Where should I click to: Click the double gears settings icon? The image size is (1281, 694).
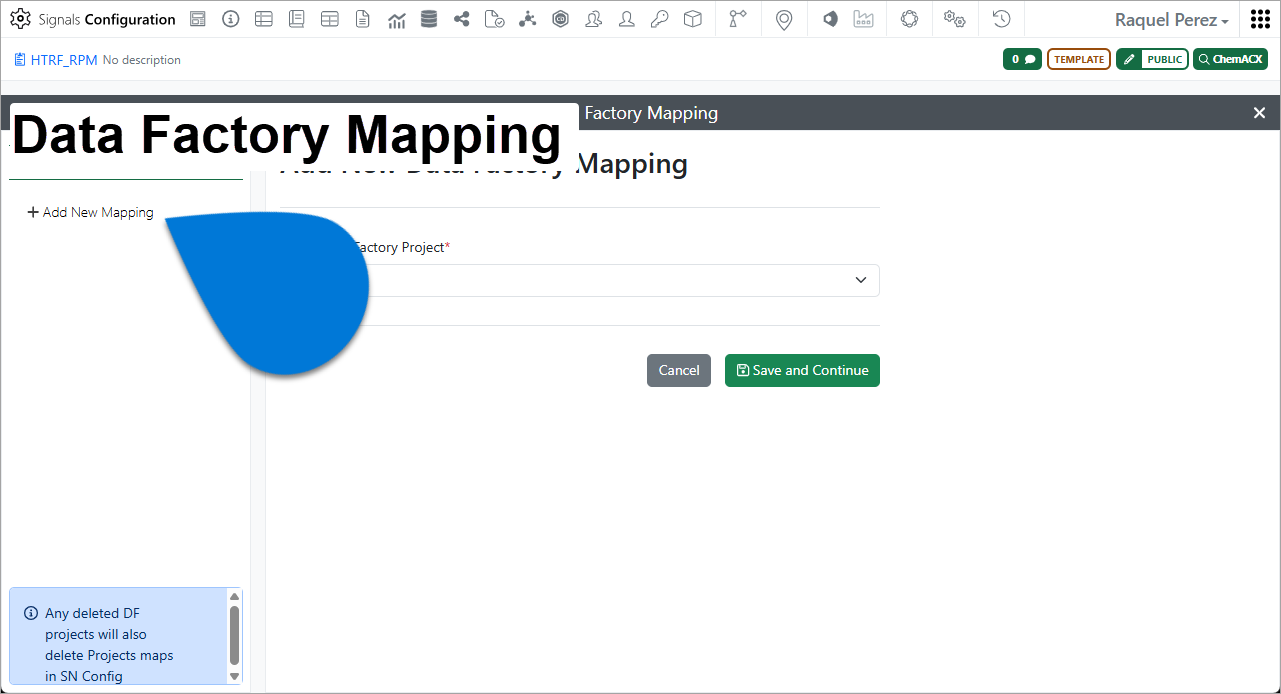pos(955,19)
